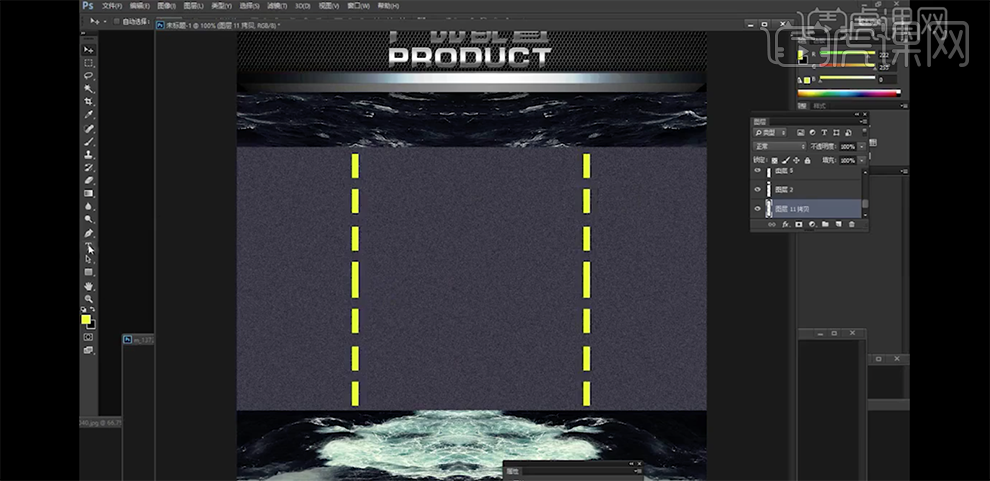Image resolution: width=990 pixels, height=481 pixels.
Task: Filter layers by adjustment layers
Action: [x=813, y=133]
